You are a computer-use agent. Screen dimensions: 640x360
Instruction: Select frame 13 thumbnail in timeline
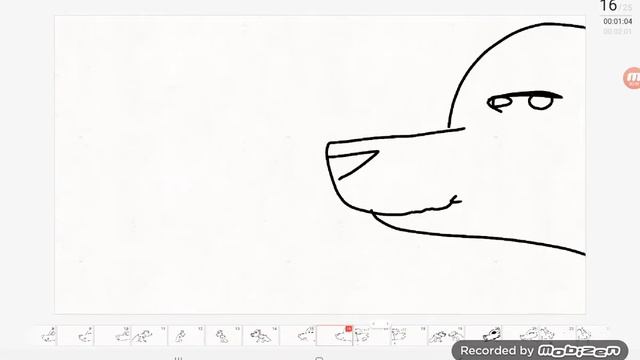223,335
